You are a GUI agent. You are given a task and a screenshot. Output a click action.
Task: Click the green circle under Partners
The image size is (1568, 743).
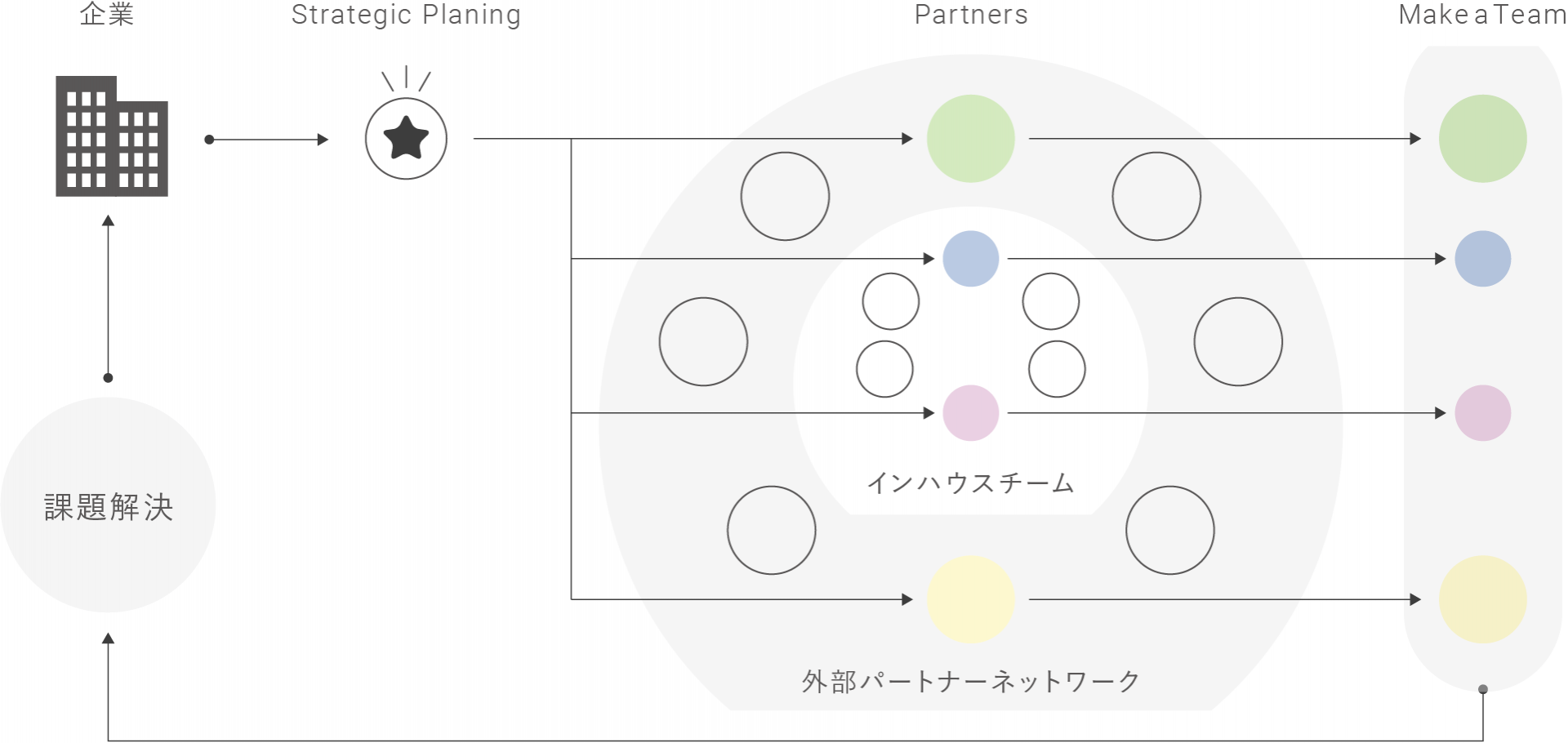(971, 138)
